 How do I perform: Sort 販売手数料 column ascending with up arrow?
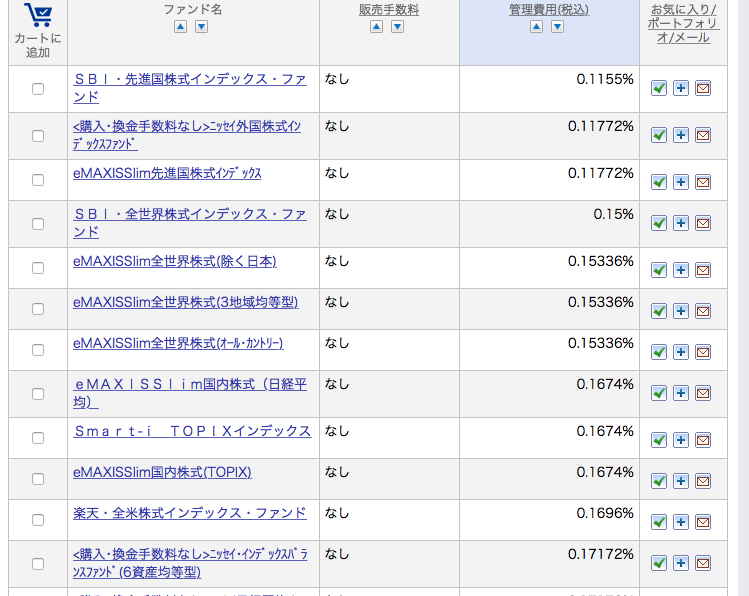pyautogui.click(x=376, y=27)
